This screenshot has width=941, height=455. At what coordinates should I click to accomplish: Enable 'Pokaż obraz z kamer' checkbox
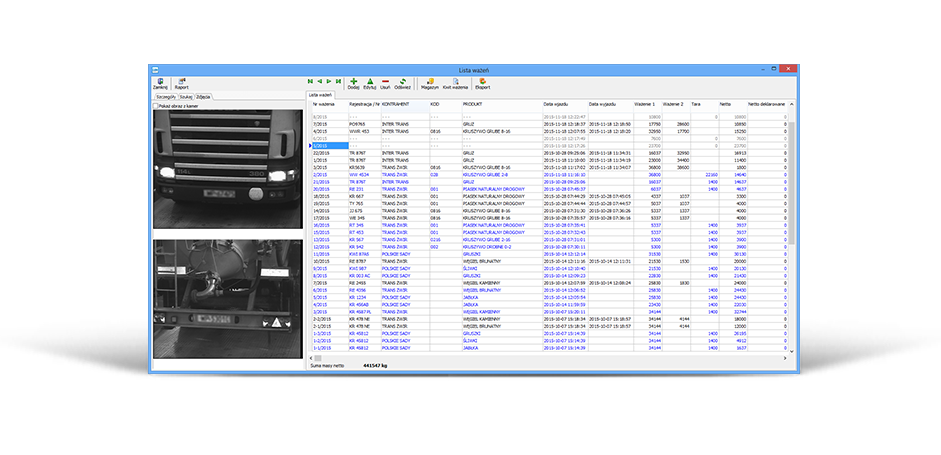point(155,104)
